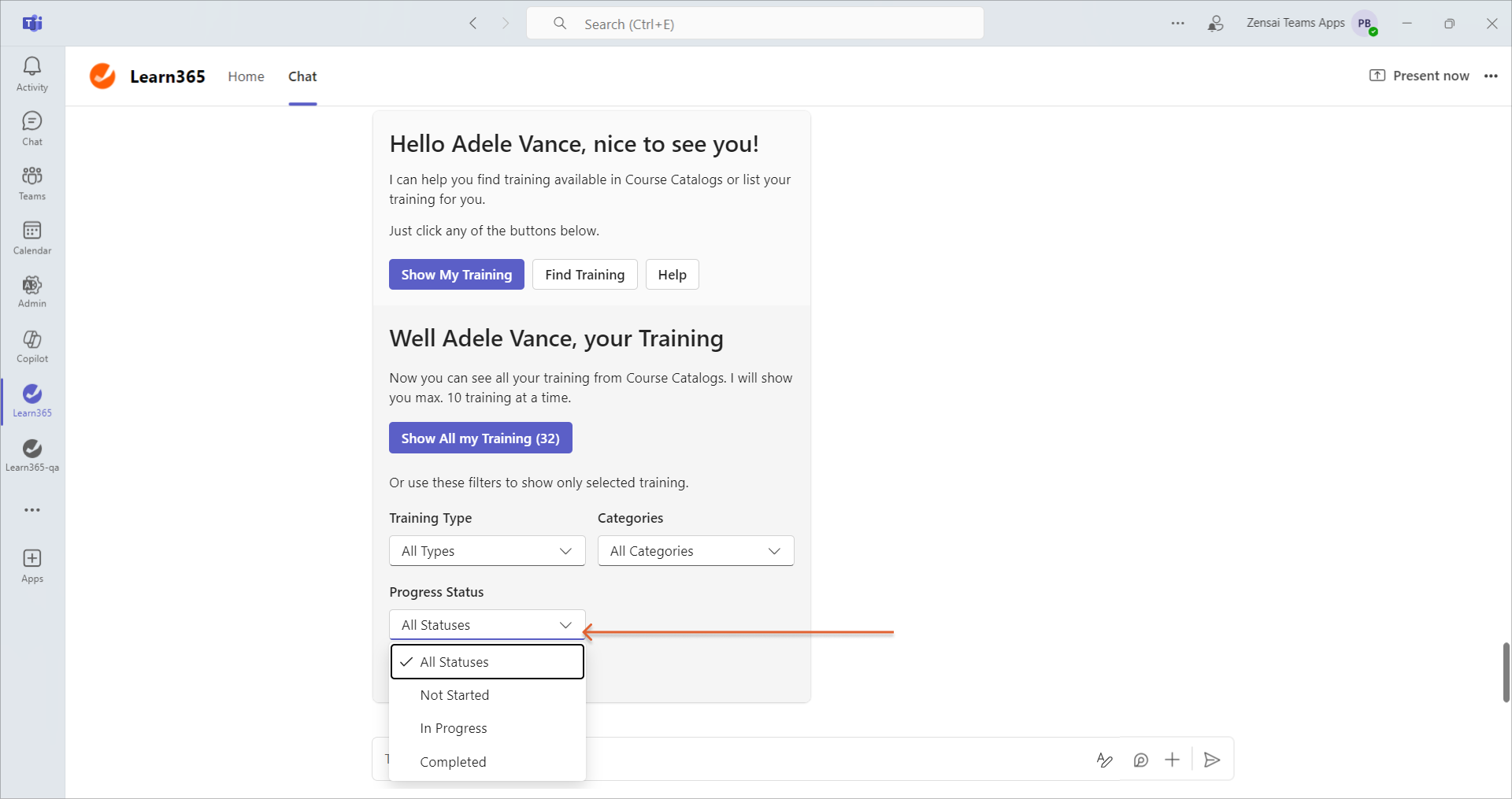Expand the Training Type dropdown
This screenshot has width=1512, height=799.
coord(487,551)
